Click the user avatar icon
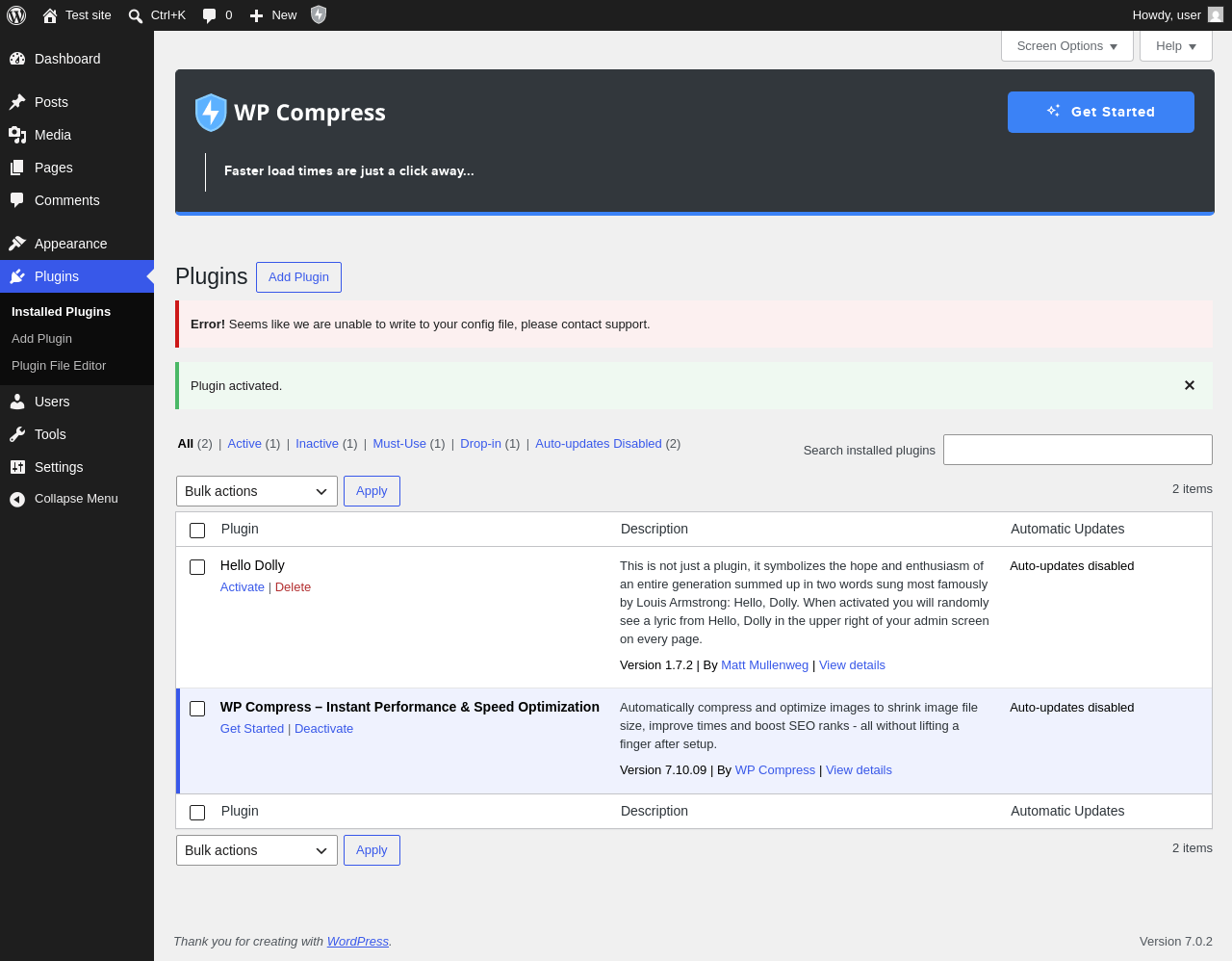Viewport: 1232px width, 961px height. pos(1216,14)
